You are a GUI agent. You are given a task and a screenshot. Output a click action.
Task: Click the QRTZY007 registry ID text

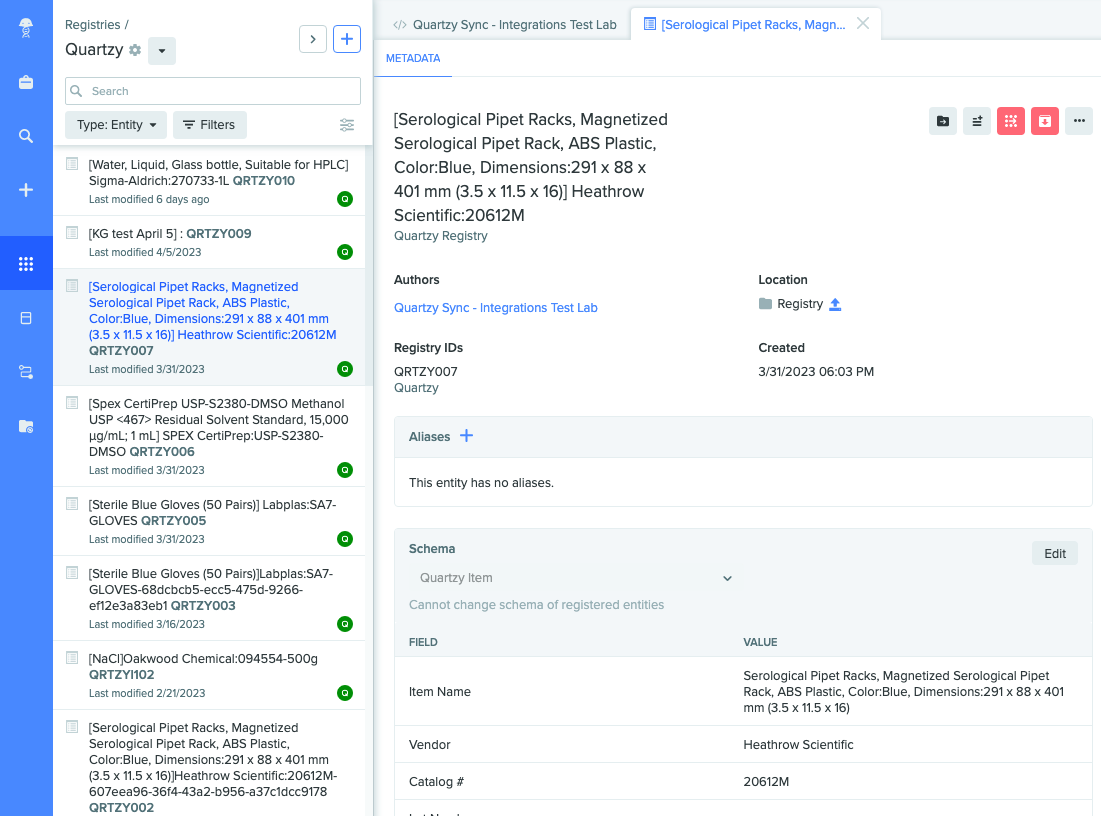[426, 371]
